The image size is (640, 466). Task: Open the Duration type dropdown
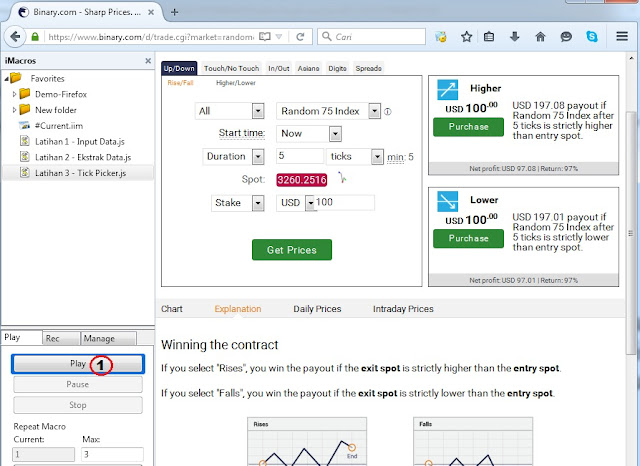(x=233, y=156)
